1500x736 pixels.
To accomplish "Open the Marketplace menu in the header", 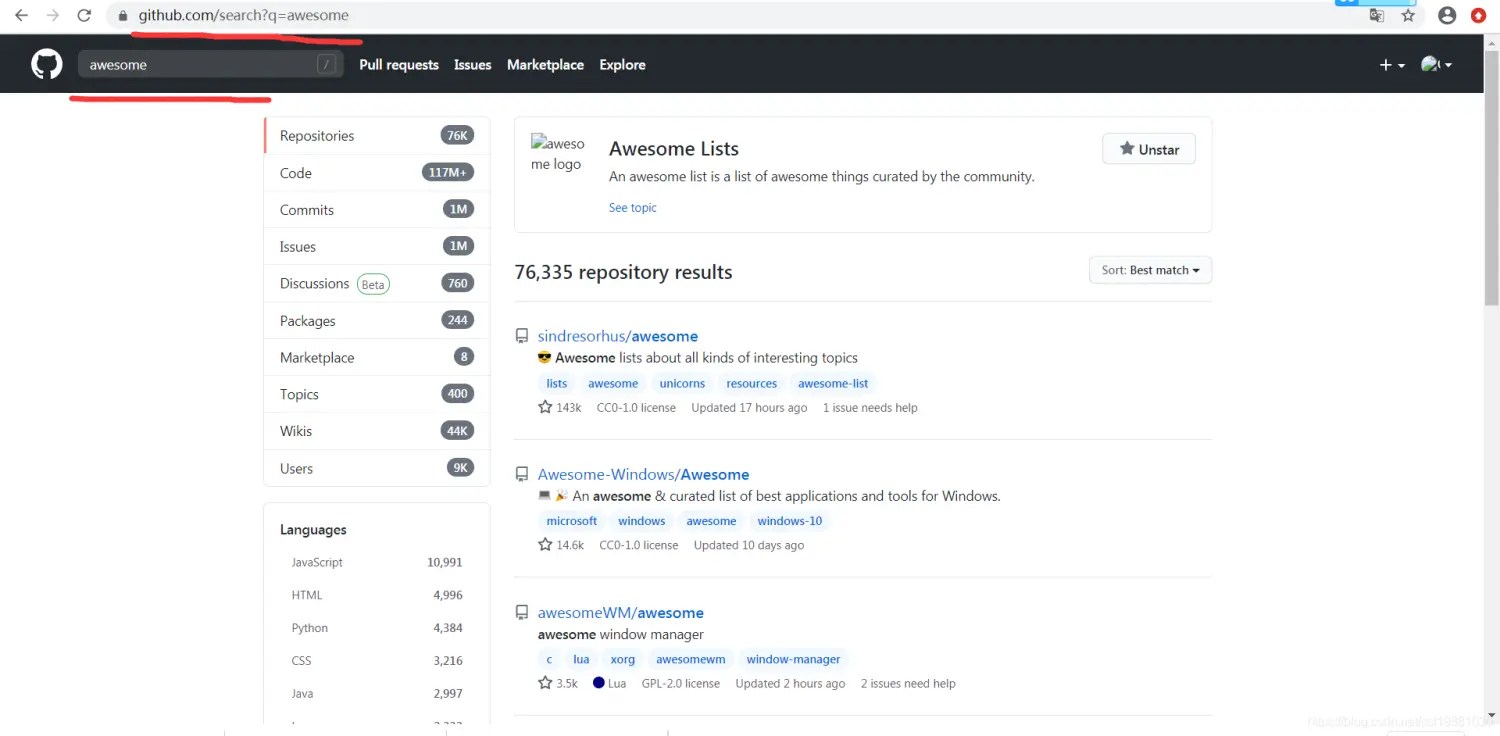I will (545, 64).
